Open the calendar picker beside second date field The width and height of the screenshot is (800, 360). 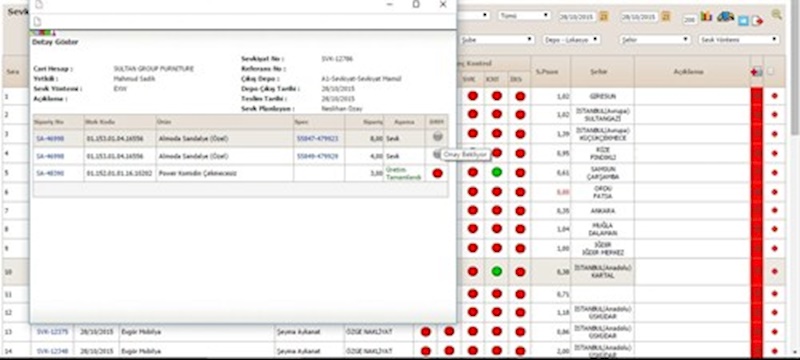[x=665, y=16]
